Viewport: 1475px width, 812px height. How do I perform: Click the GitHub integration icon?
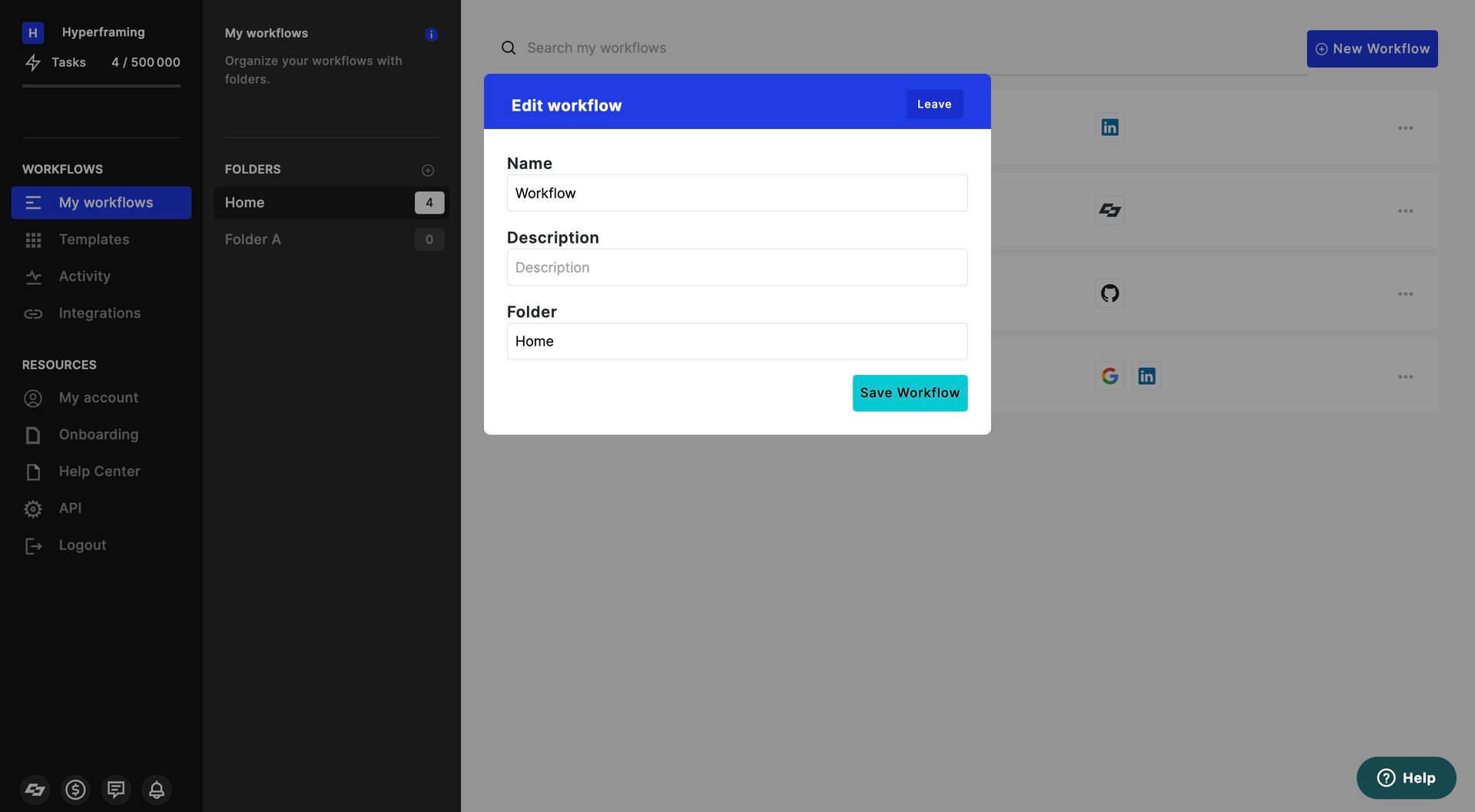1109,293
